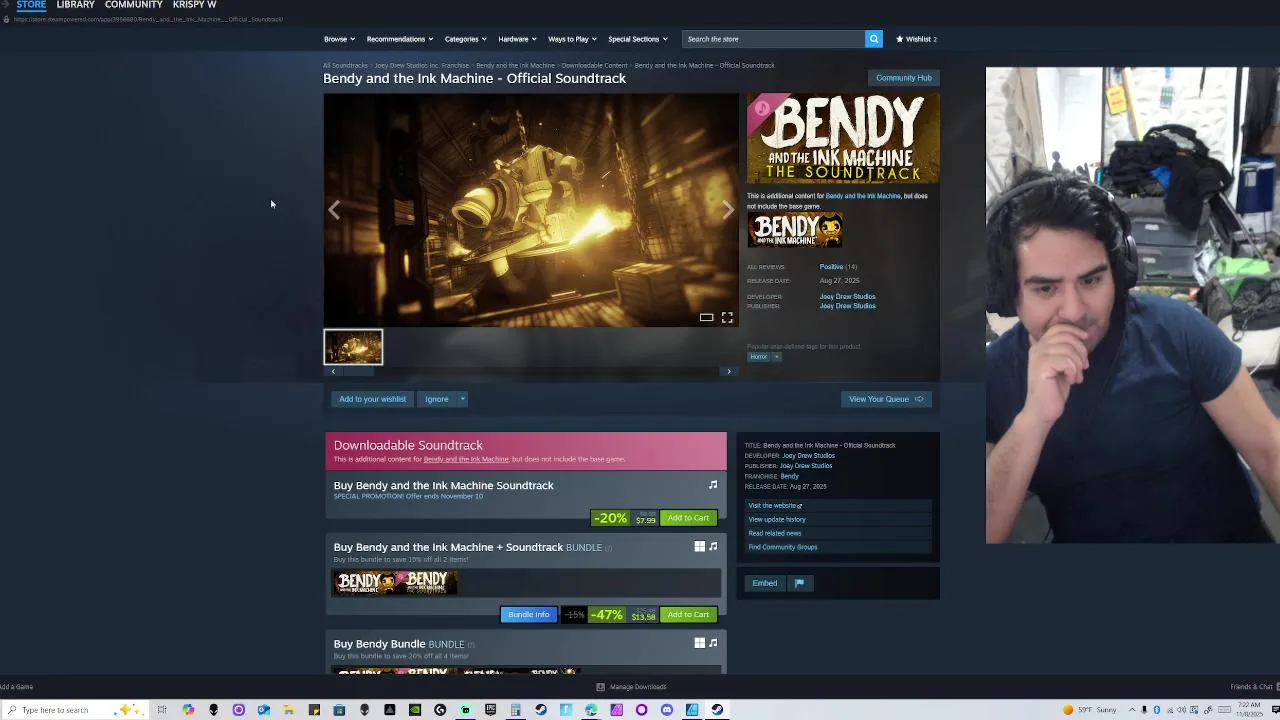
Task: Open Friends & Chat in bottom bar
Action: pyautogui.click(x=1251, y=687)
